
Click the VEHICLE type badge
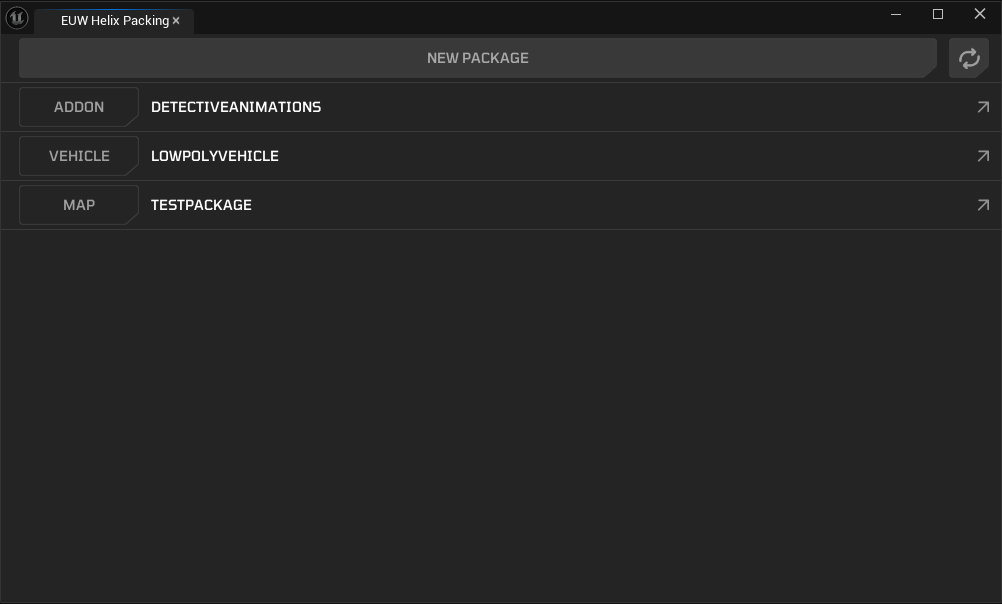[x=78, y=156]
